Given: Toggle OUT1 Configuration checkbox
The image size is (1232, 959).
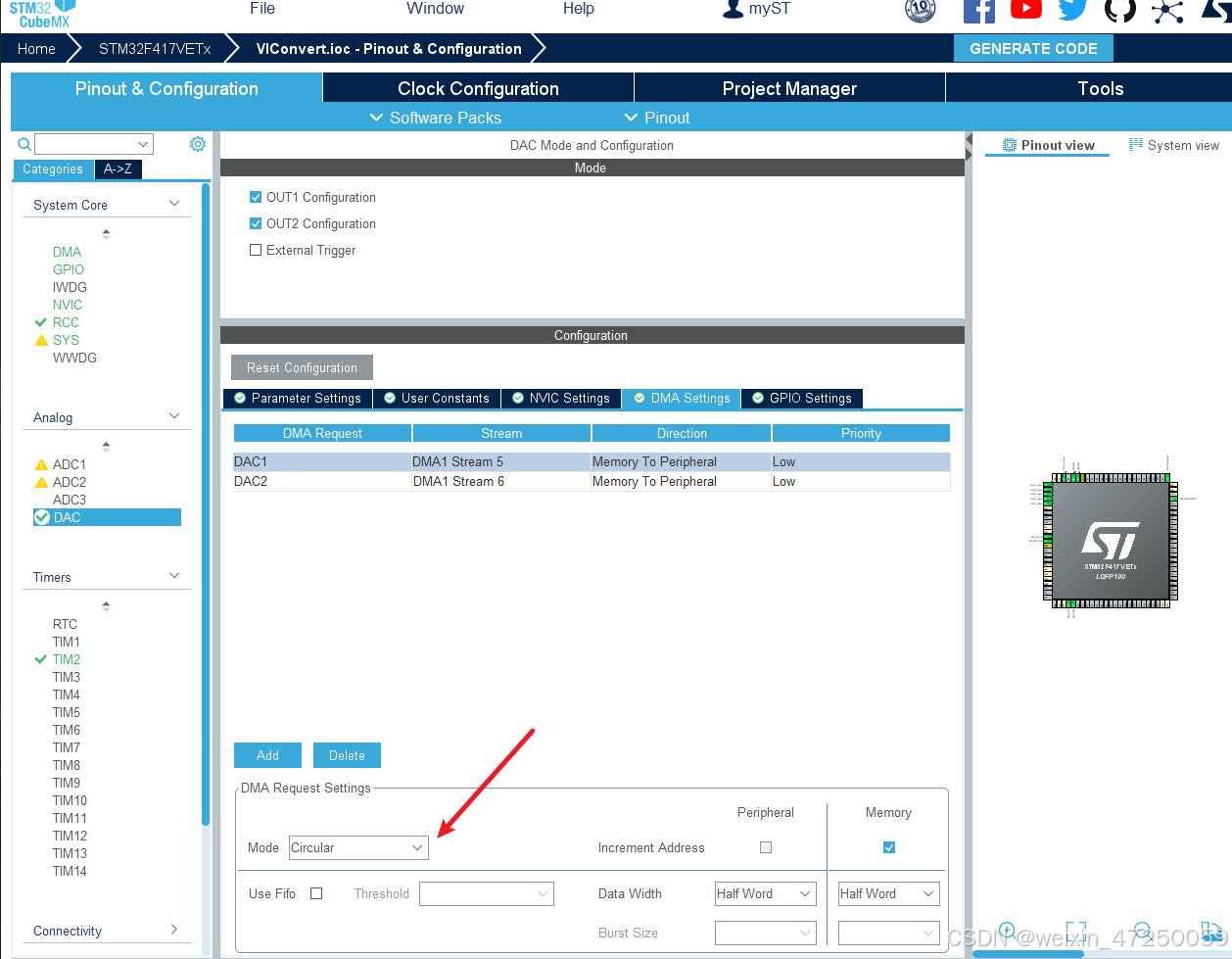Looking at the screenshot, I should click(x=256, y=197).
